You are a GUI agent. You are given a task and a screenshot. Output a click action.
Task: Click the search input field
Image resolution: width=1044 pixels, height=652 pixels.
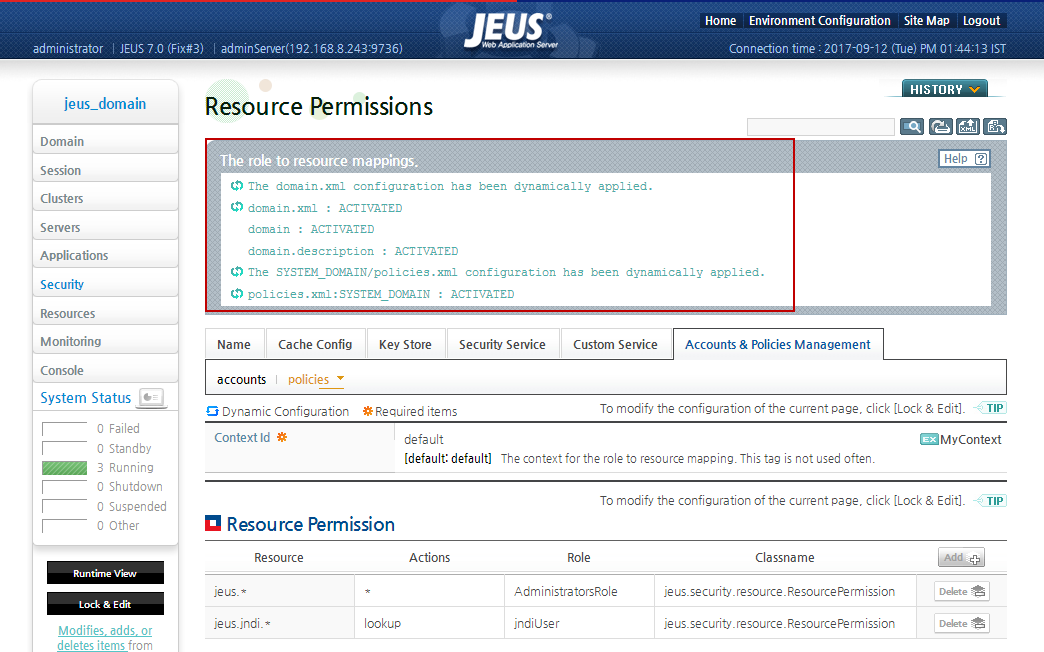(x=820, y=127)
